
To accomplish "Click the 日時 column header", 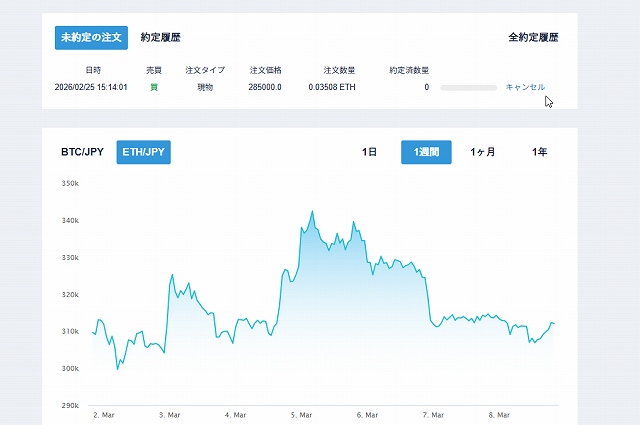I will [93, 70].
